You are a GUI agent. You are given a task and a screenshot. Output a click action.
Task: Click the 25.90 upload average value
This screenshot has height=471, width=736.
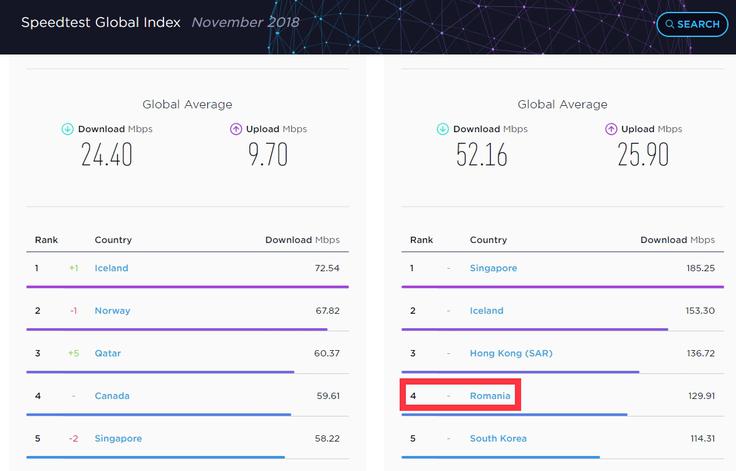point(643,155)
